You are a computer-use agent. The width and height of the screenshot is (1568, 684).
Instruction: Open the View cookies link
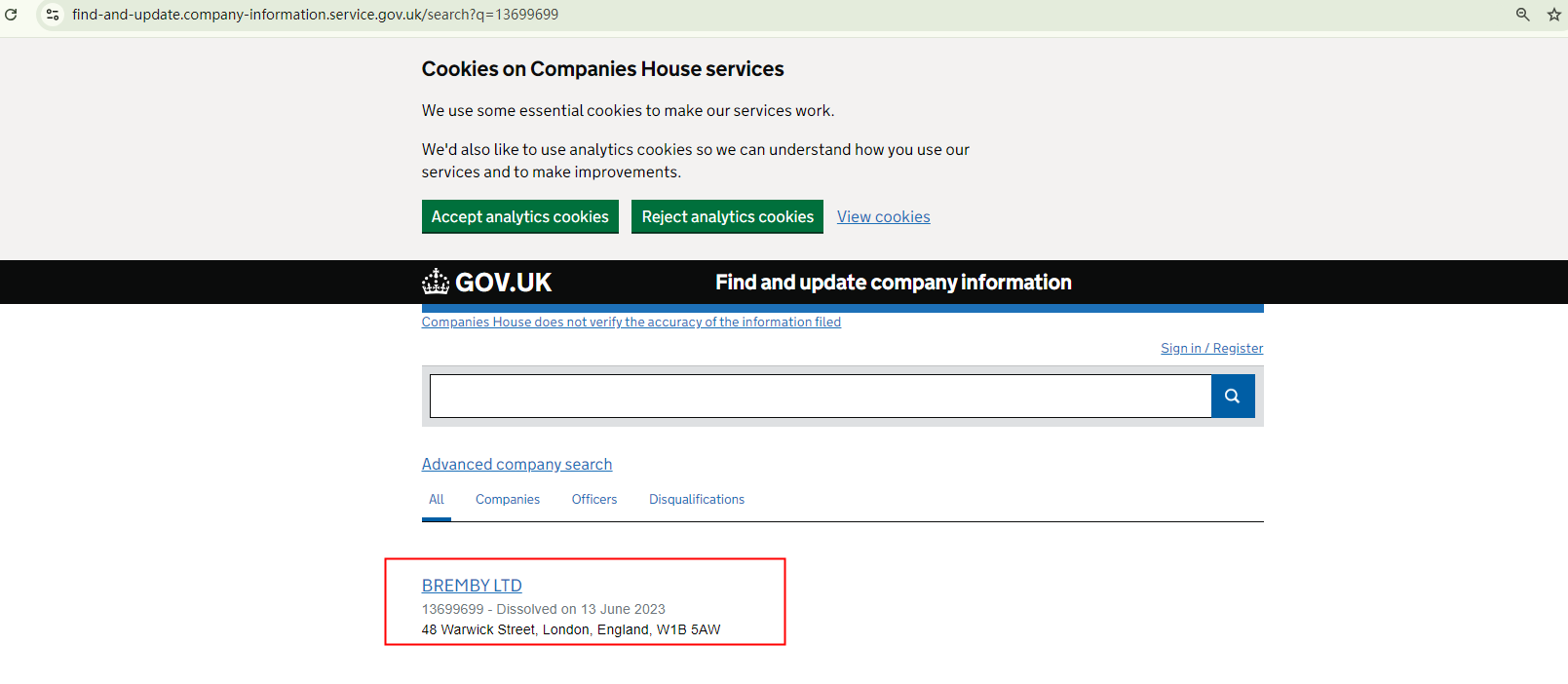click(x=884, y=217)
